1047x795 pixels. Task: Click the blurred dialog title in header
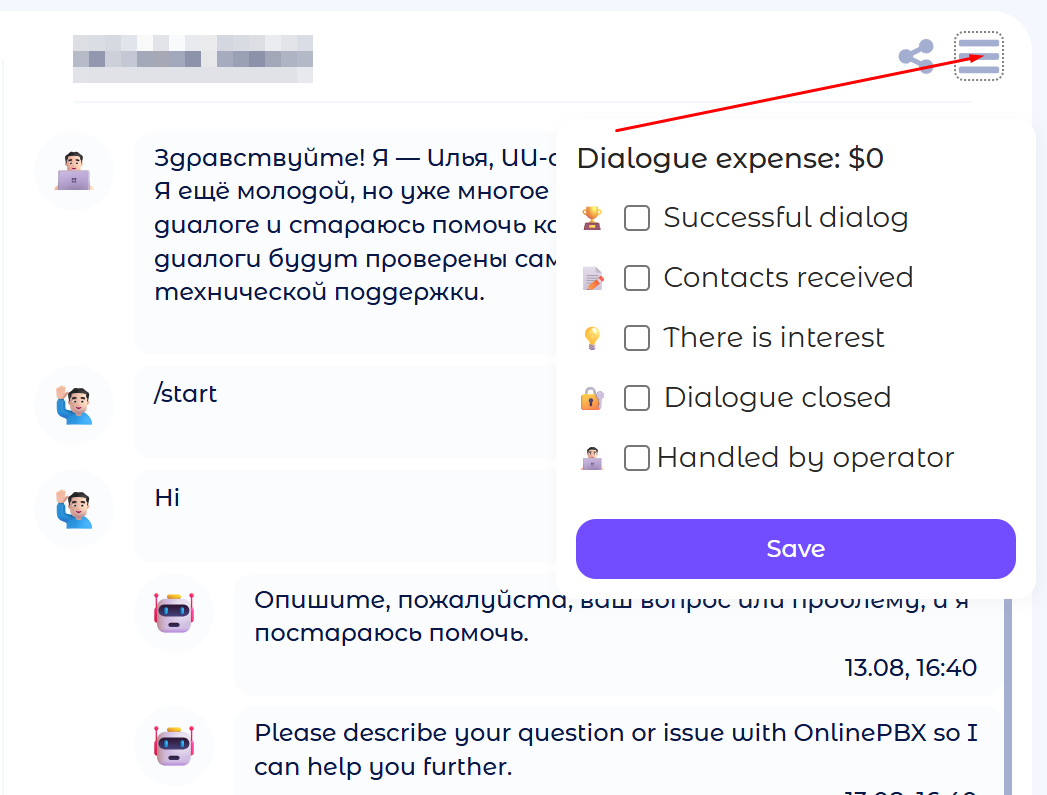[193, 58]
